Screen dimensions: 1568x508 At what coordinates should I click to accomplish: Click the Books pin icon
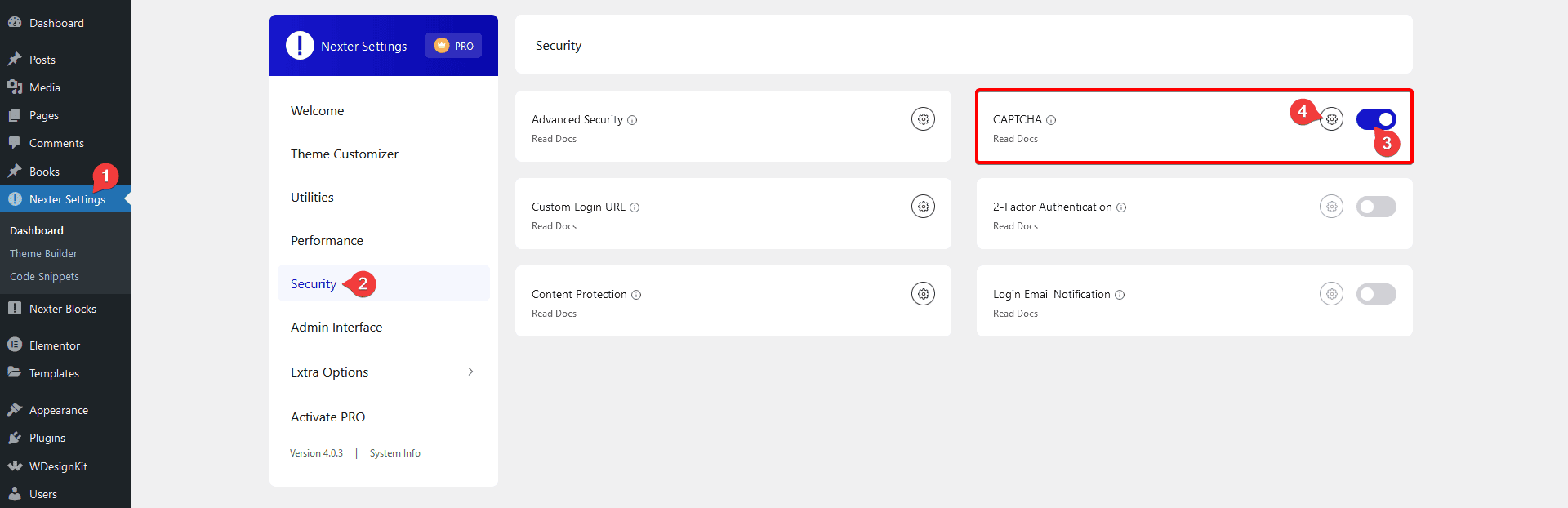click(x=15, y=171)
